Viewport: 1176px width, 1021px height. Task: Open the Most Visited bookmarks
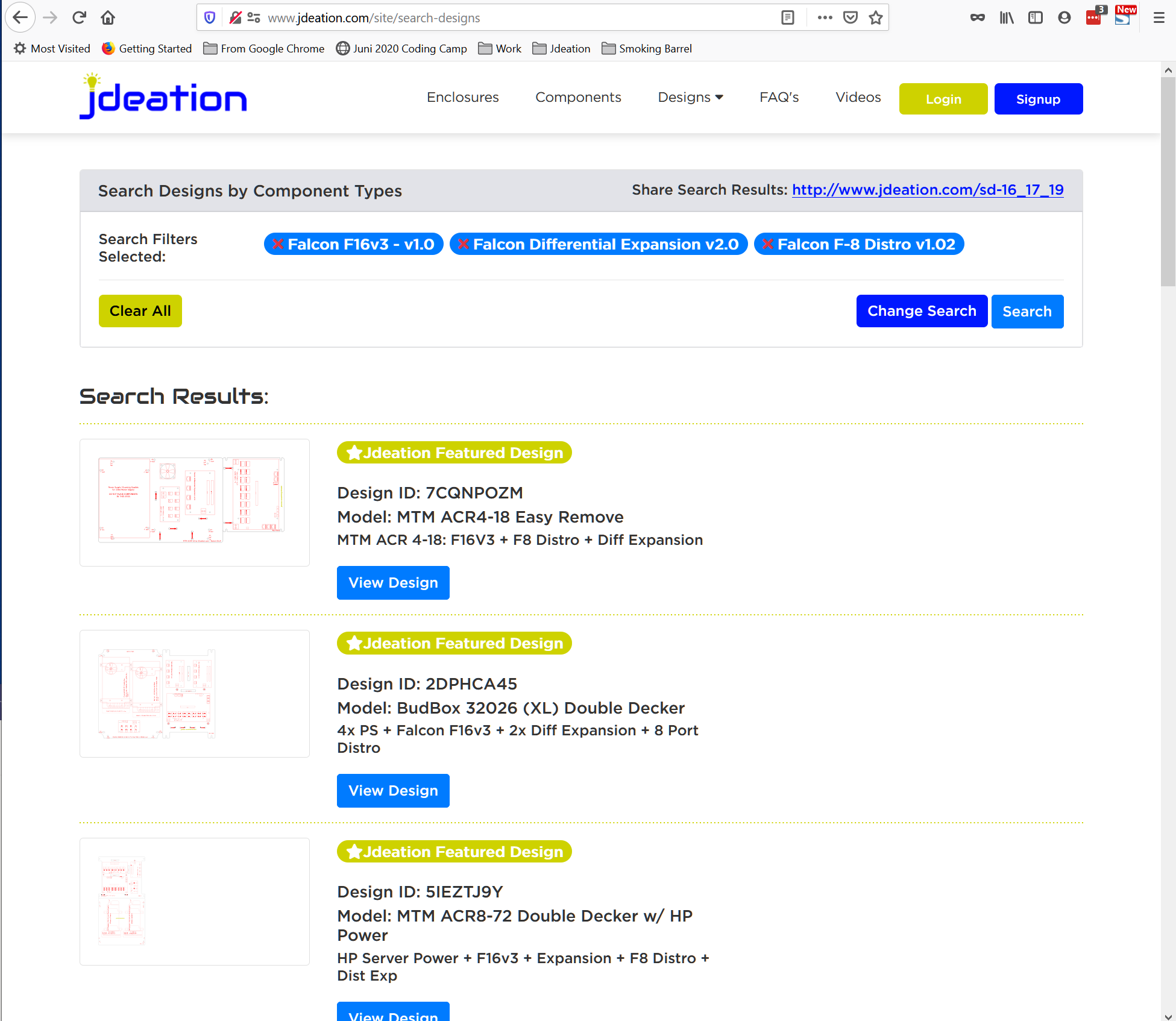(52, 48)
